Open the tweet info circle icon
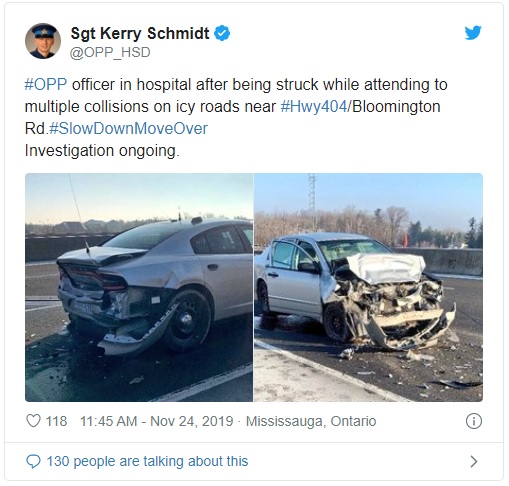Viewport: 509px width, 486px height. 474,421
